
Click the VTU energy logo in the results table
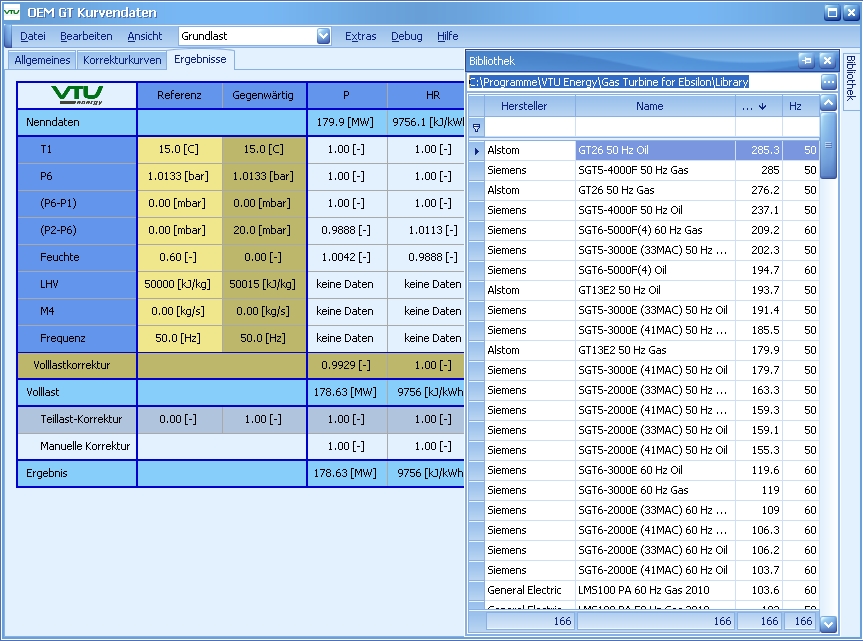tap(77, 95)
